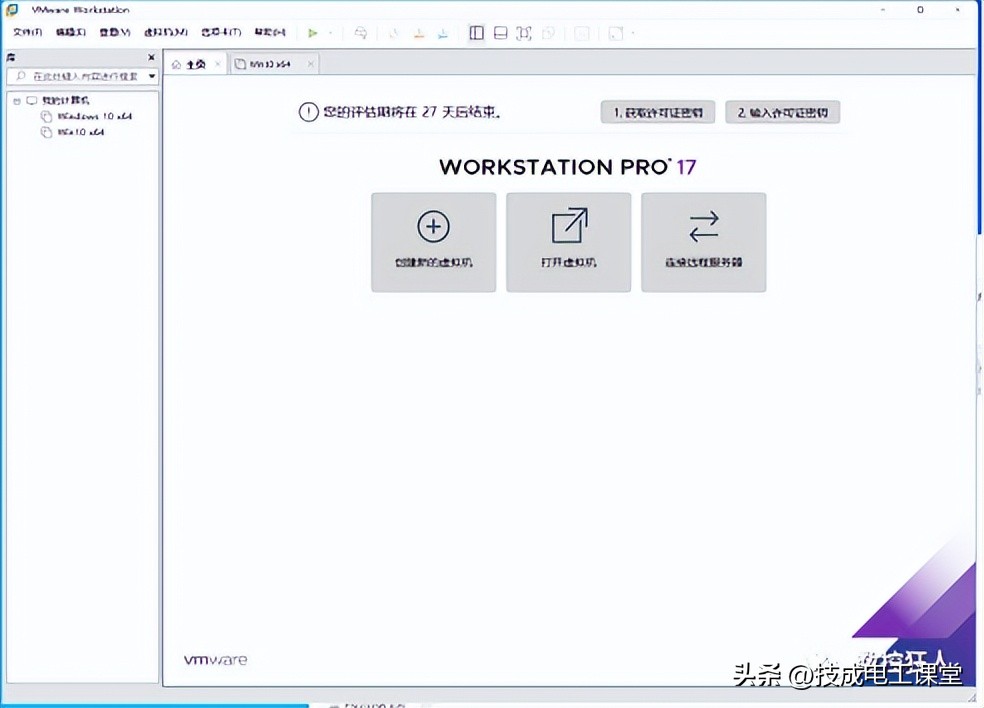Image resolution: width=984 pixels, height=708 pixels.
Task: Close the library panel with X
Action: 151,57
